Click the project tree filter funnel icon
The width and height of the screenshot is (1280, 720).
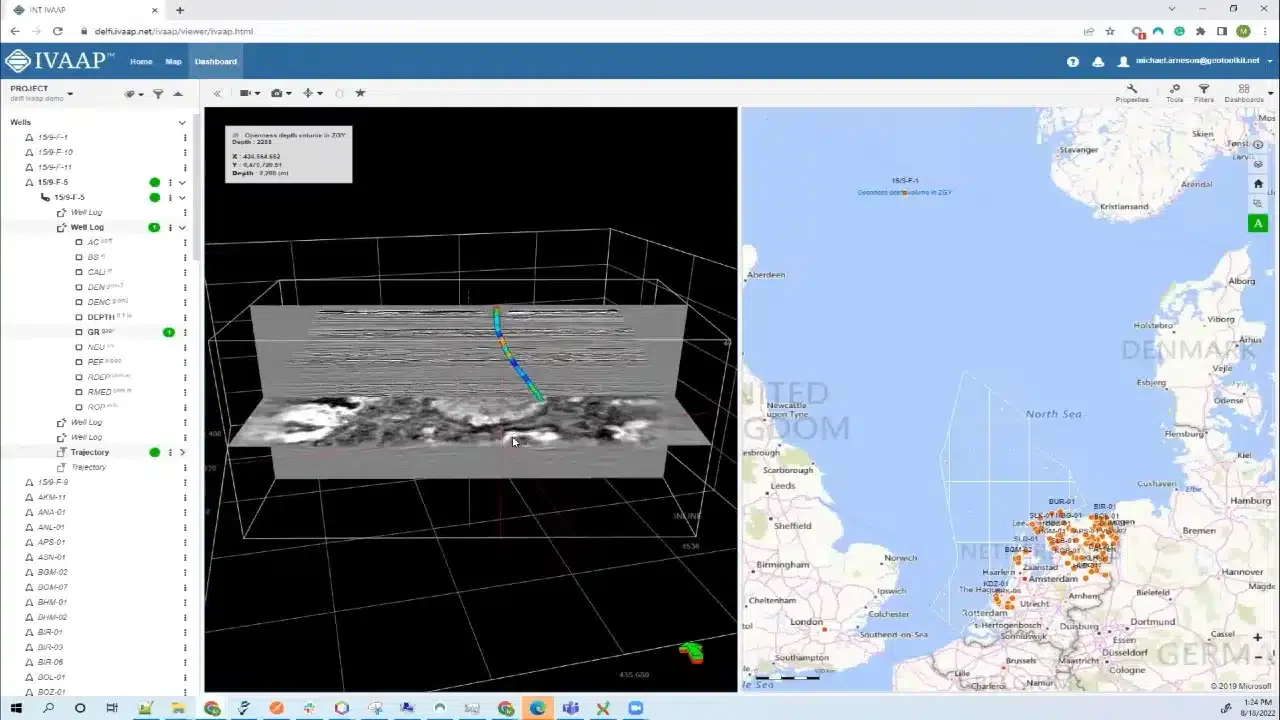click(158, 94)
